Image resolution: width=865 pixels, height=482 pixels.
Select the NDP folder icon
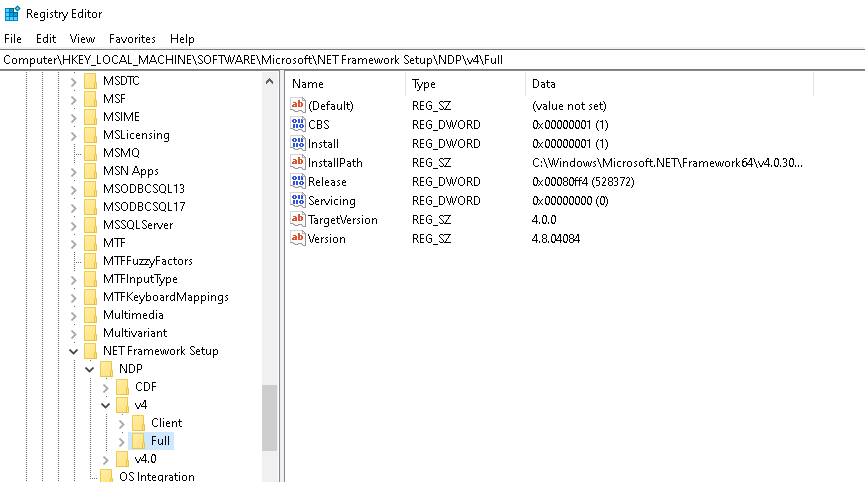[x=106, y=369]
